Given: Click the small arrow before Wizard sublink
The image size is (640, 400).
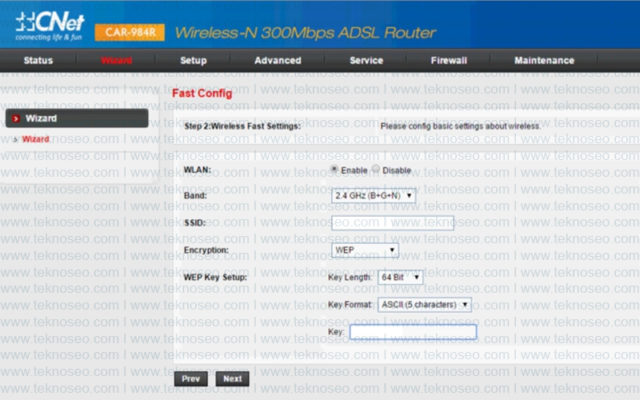Looking at the screenshot, I should click(x=16, y=140).
